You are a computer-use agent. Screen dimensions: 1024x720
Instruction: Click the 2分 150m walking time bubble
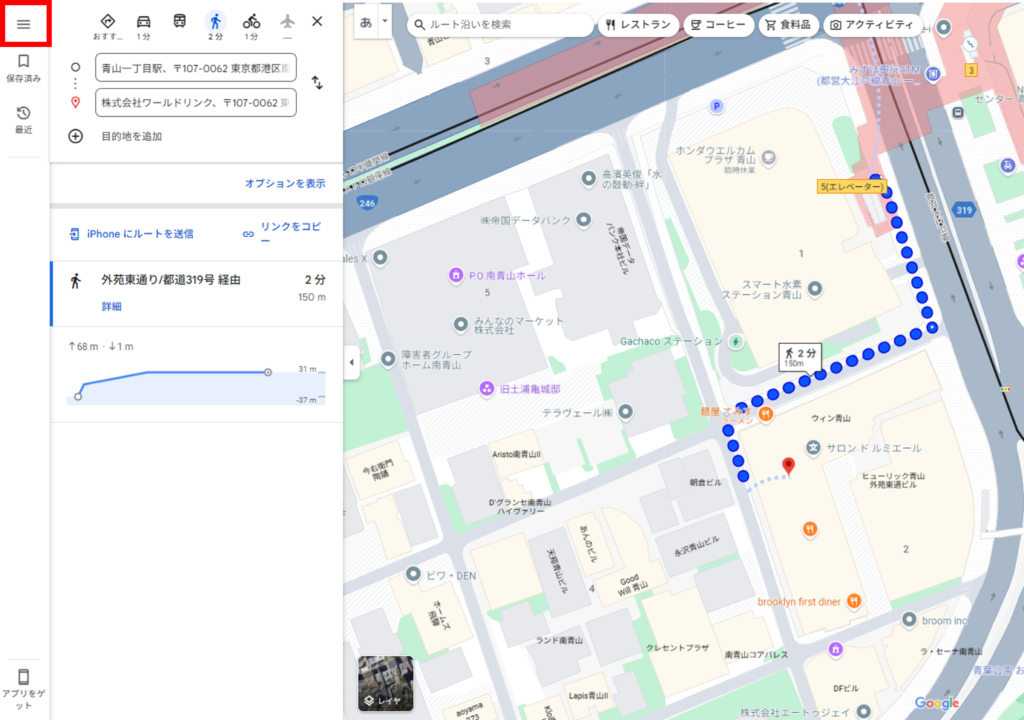coord(800,357)
